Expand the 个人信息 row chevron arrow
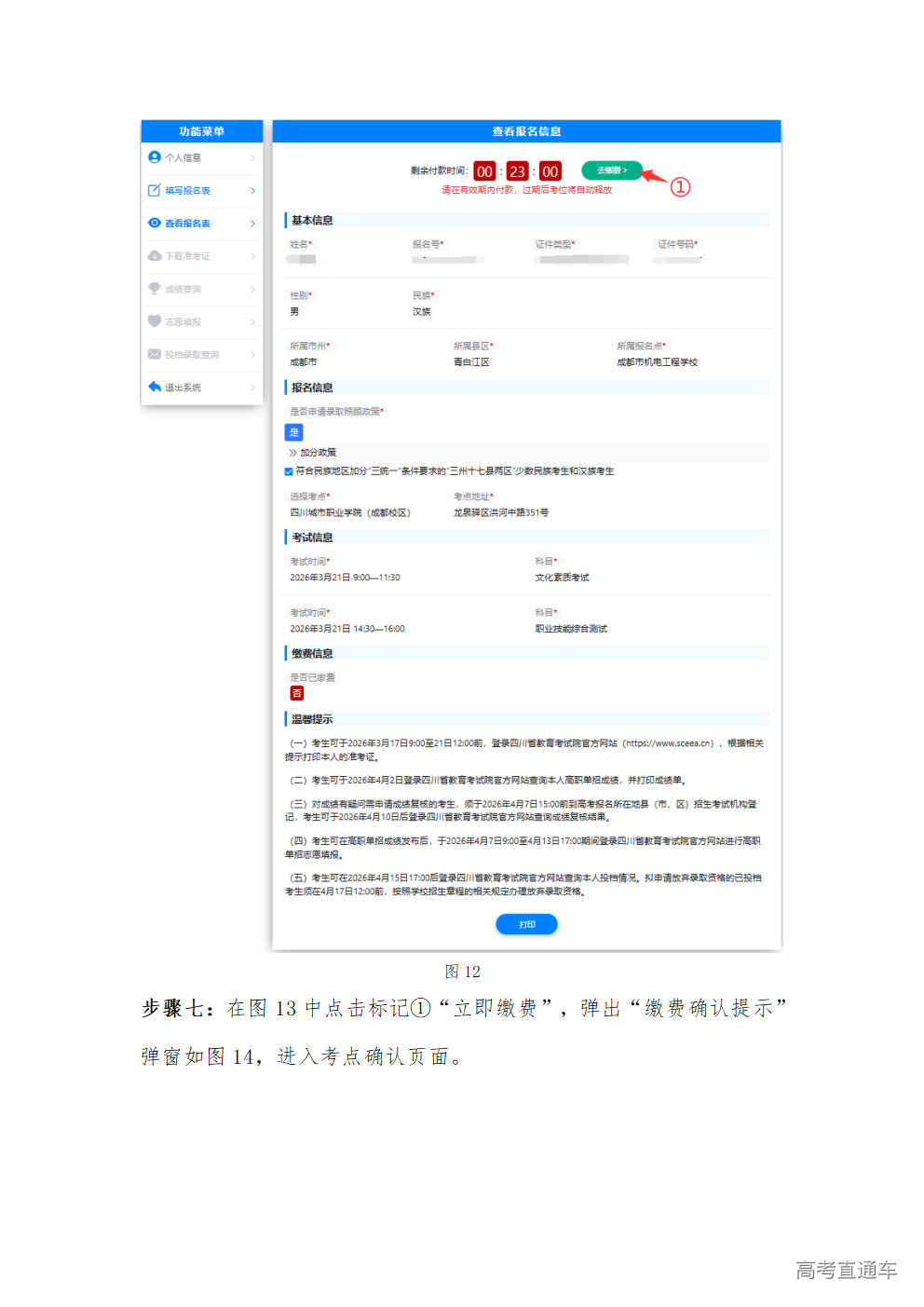924x1307 pixels. (252, 158)
